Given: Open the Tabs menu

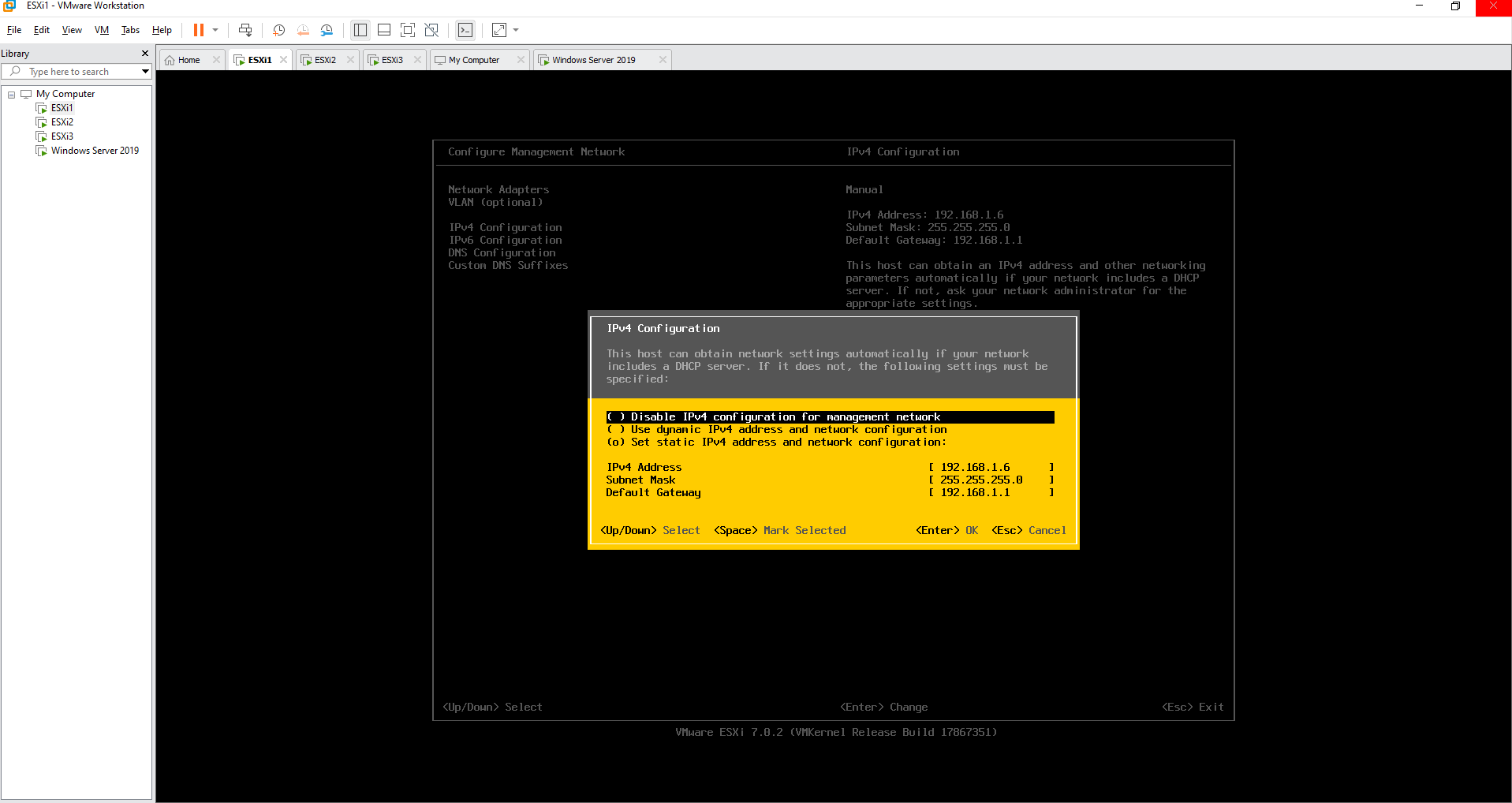Looking at the screenshot, I should click(x=130, y=30).
